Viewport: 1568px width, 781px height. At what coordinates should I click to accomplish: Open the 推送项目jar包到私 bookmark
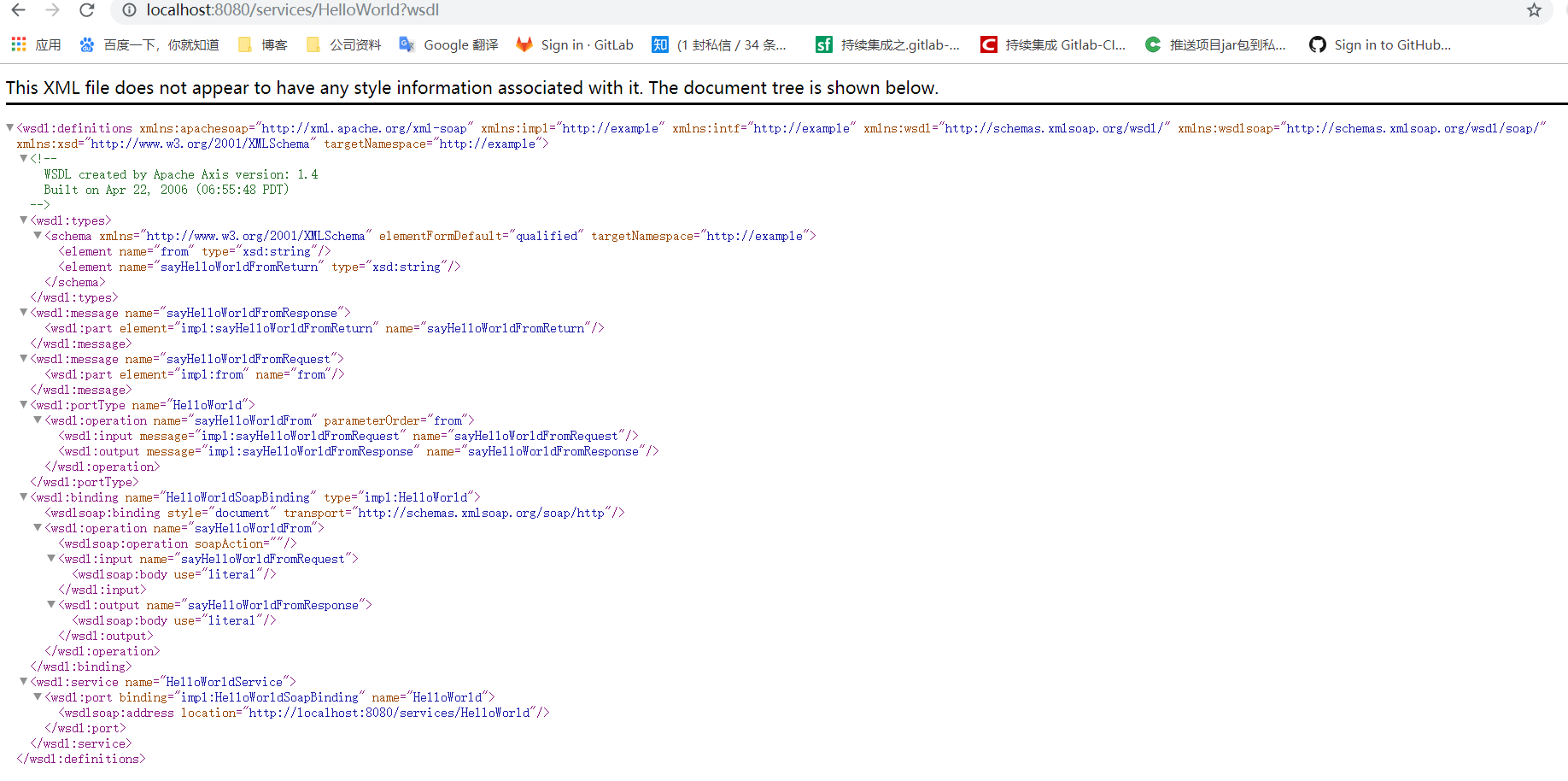coord(1215,44)
